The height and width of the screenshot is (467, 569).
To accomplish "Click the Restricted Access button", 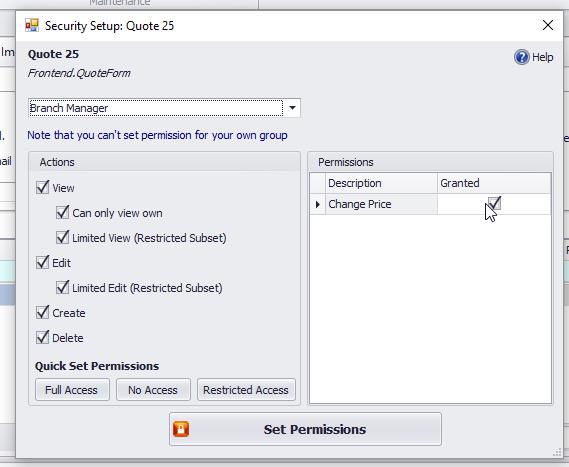I will tap(246, 390).
